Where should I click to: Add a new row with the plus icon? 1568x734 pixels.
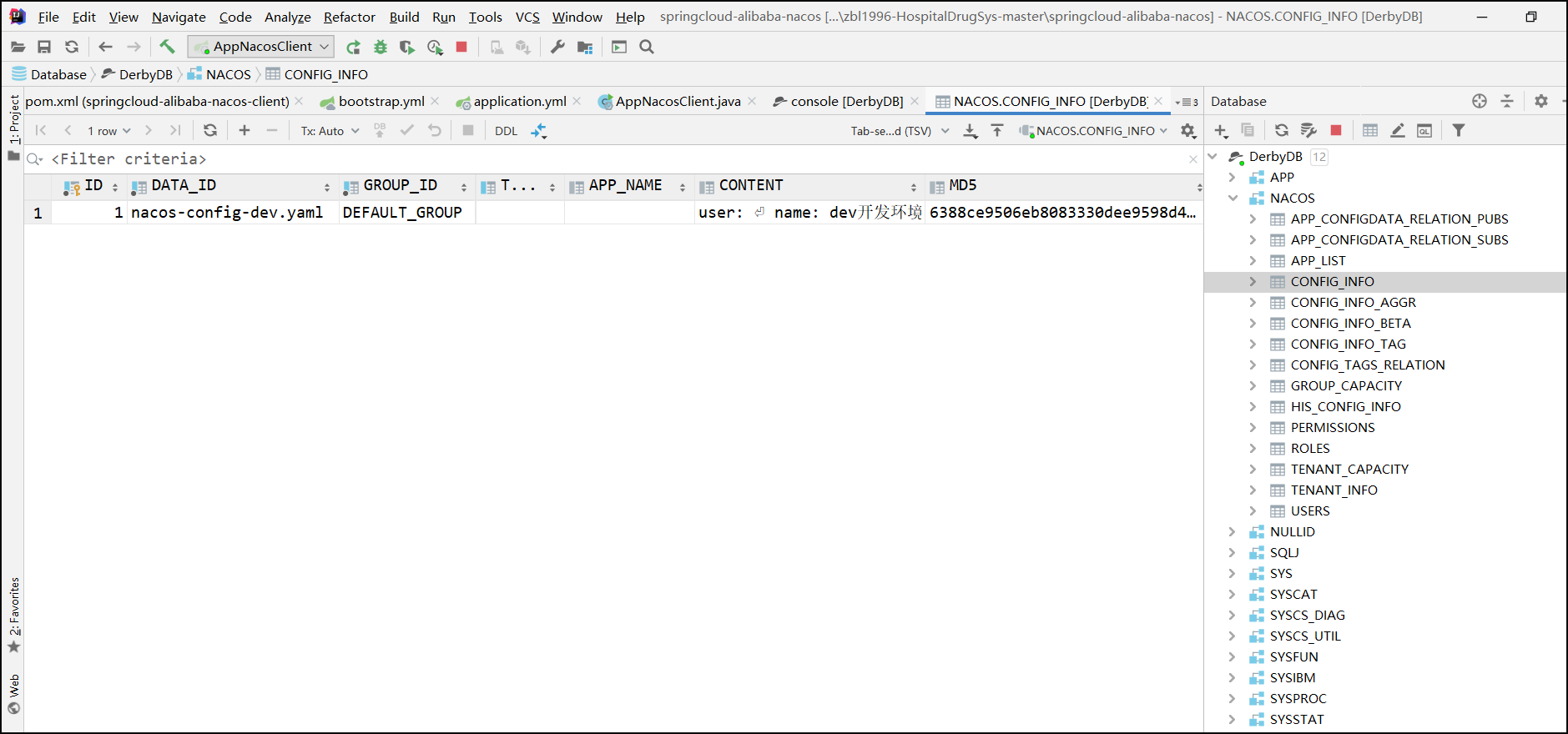click(245, 130)
